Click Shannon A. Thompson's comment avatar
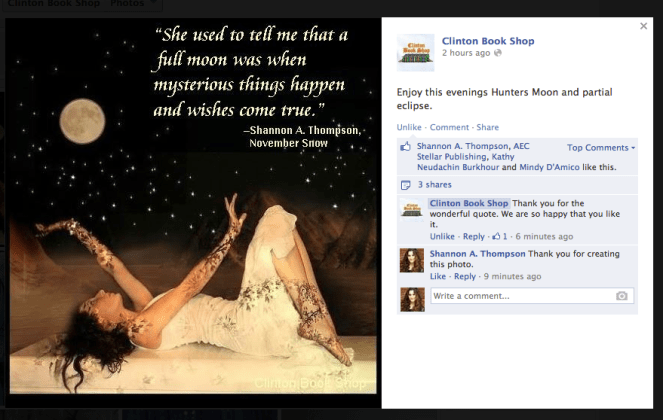Image resolution: width=663 pixels, height=420 pixels. (411, 261)
